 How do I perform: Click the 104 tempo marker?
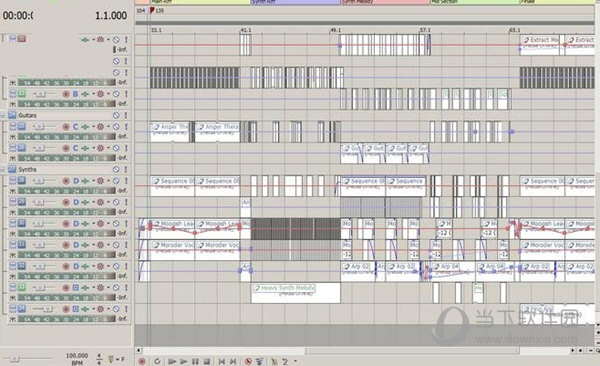(x=141, y=11)
